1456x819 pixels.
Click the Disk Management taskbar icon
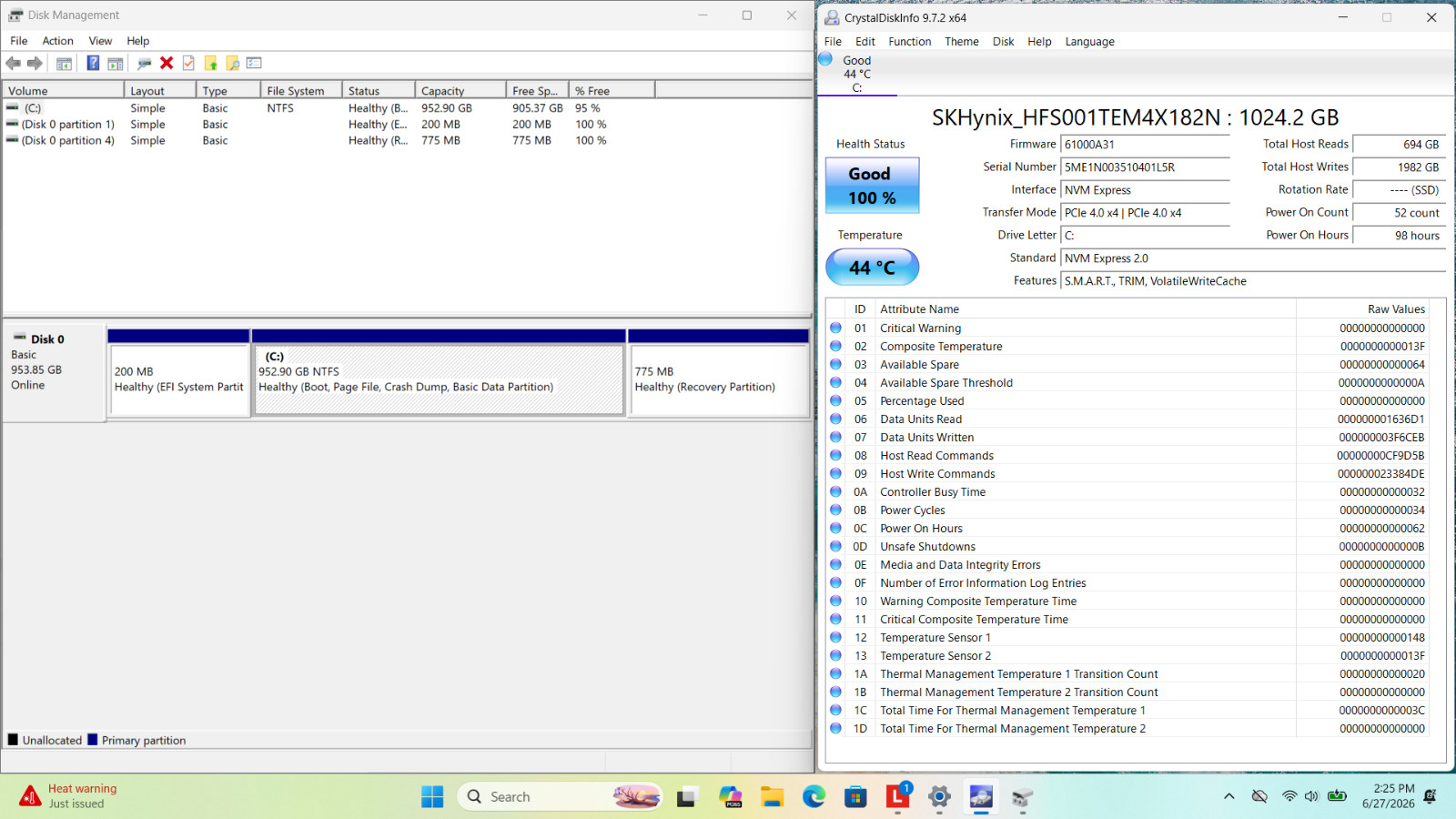[x=1023, y=797]
